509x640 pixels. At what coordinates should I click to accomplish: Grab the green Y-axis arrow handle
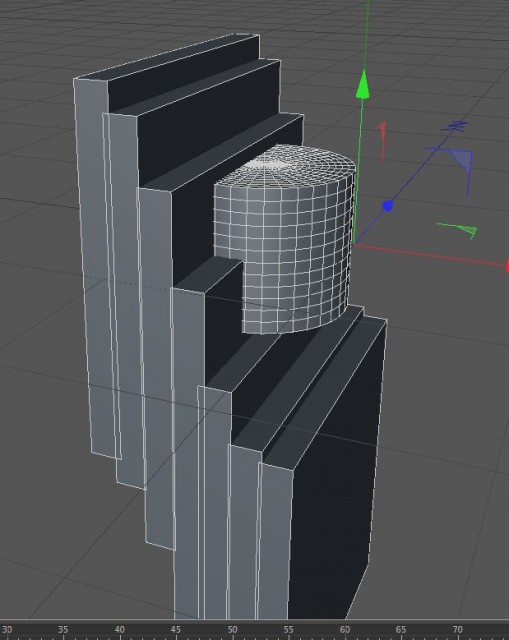(363, 85)
